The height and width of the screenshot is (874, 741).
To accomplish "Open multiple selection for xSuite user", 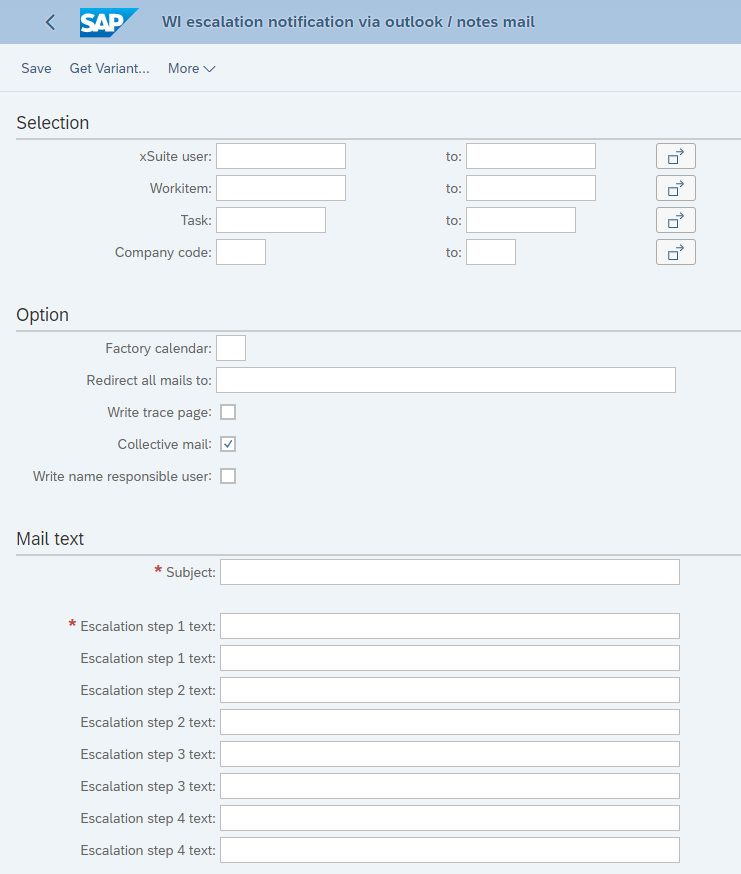I will (x=675, y=156).
